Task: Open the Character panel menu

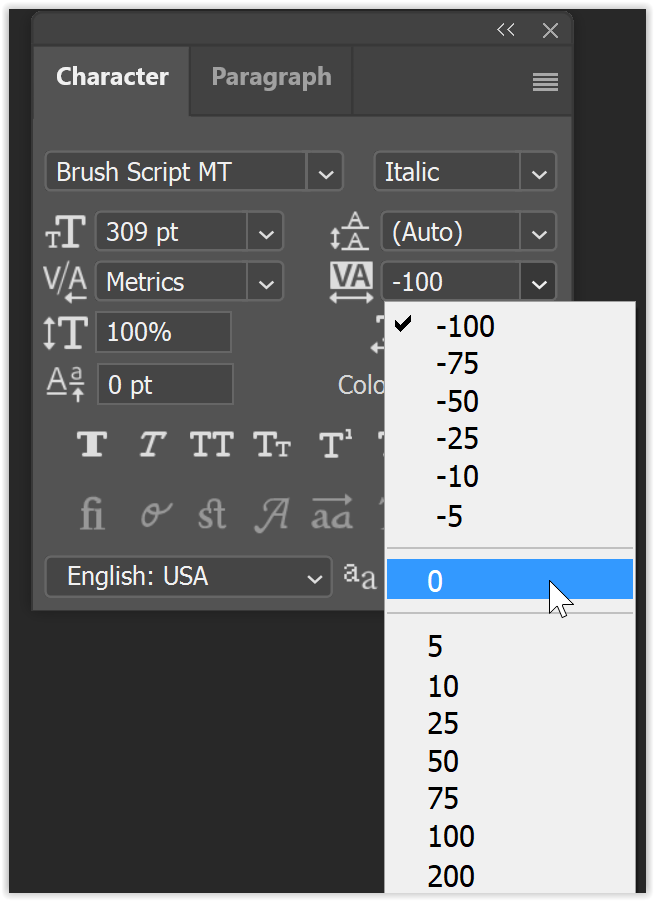Action: coord(545,82)
